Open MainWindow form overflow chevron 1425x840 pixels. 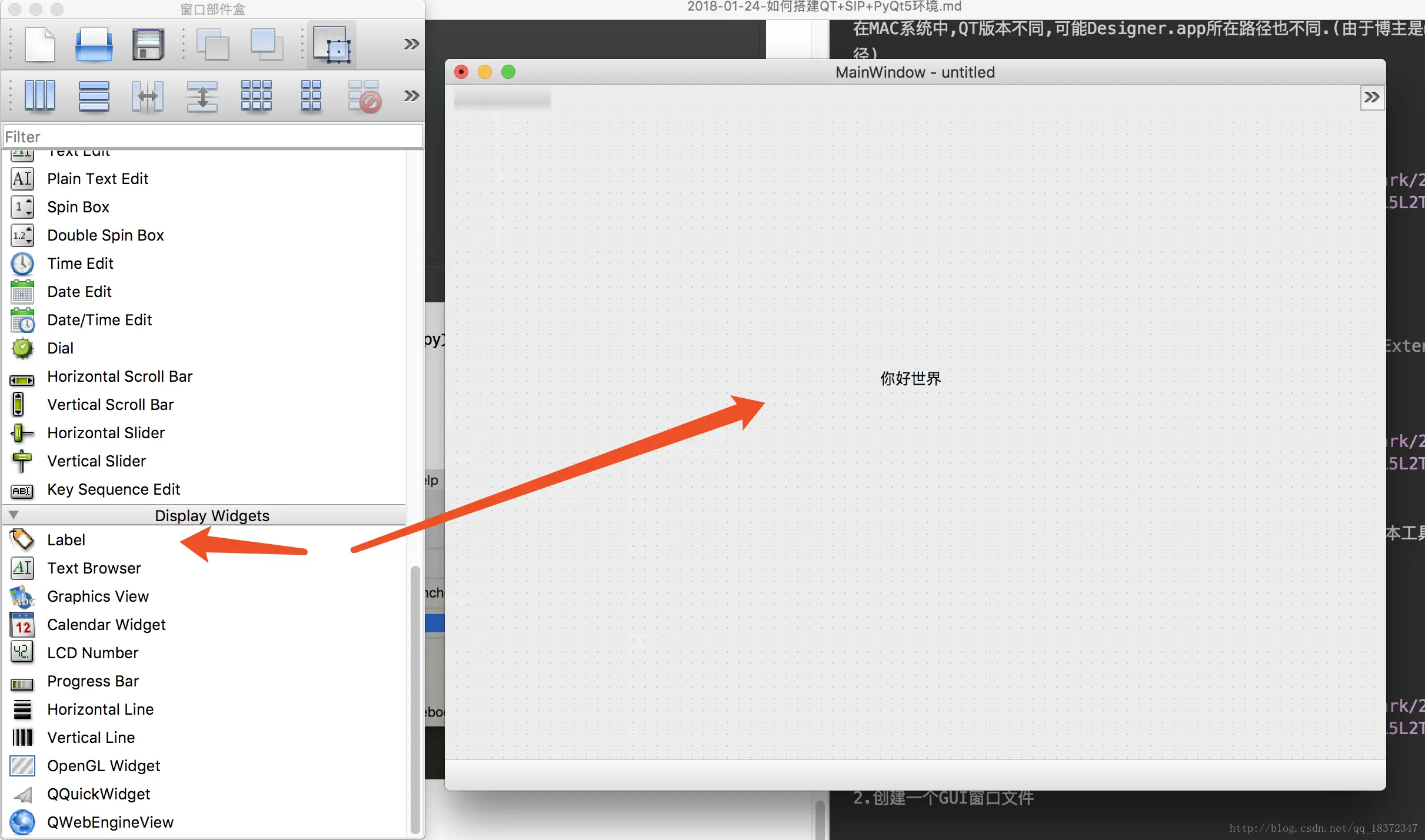coord(1371,97)
